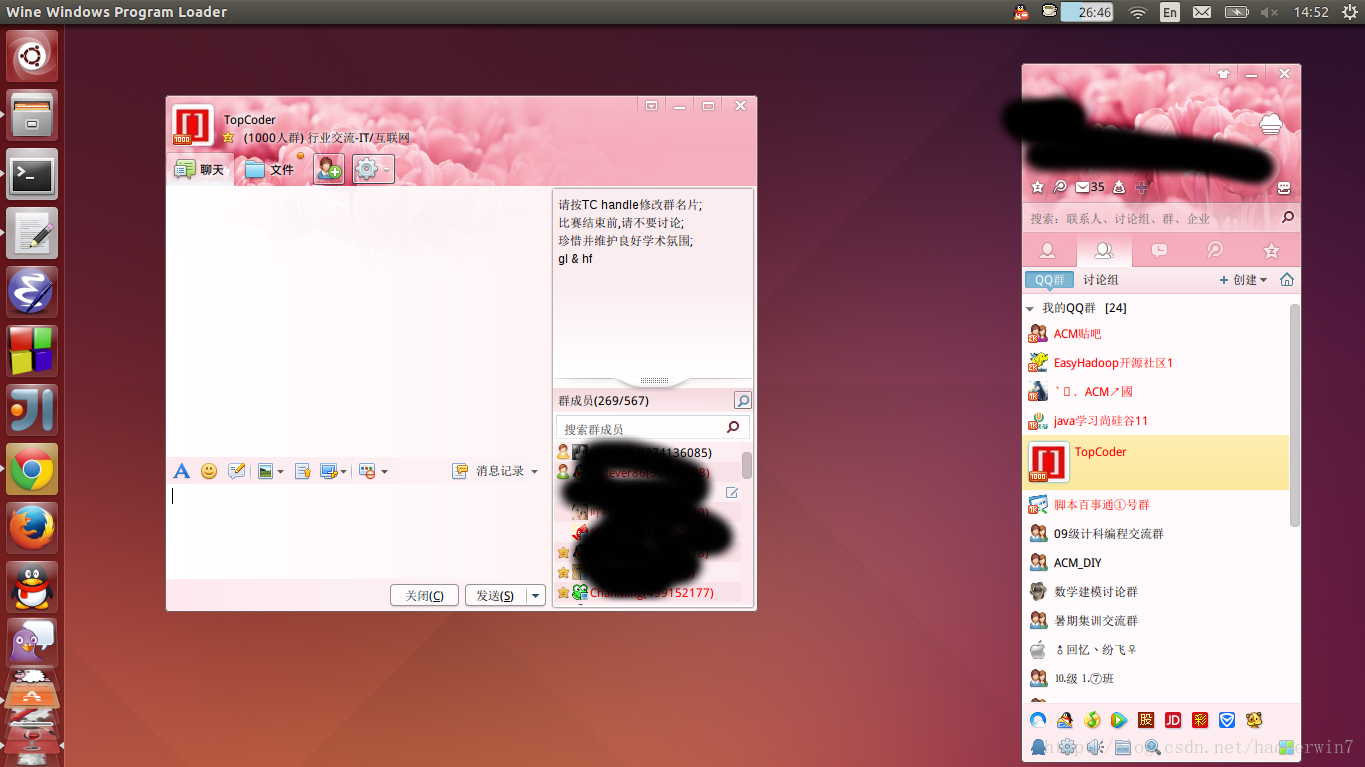Click the chat bubble with pencil icon

coord(237,471)
